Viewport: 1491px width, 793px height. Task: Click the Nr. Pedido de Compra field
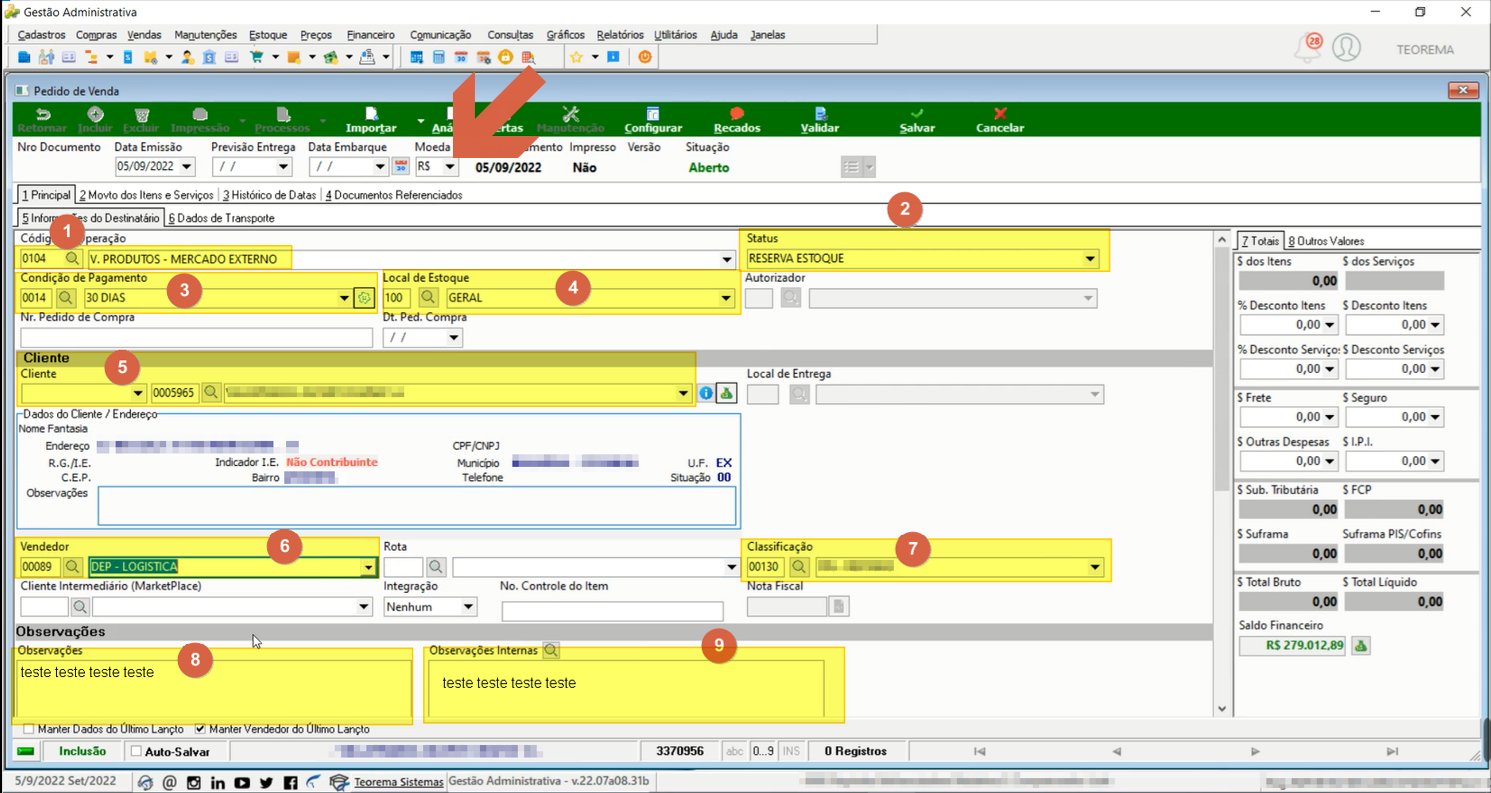coord(196,337)
